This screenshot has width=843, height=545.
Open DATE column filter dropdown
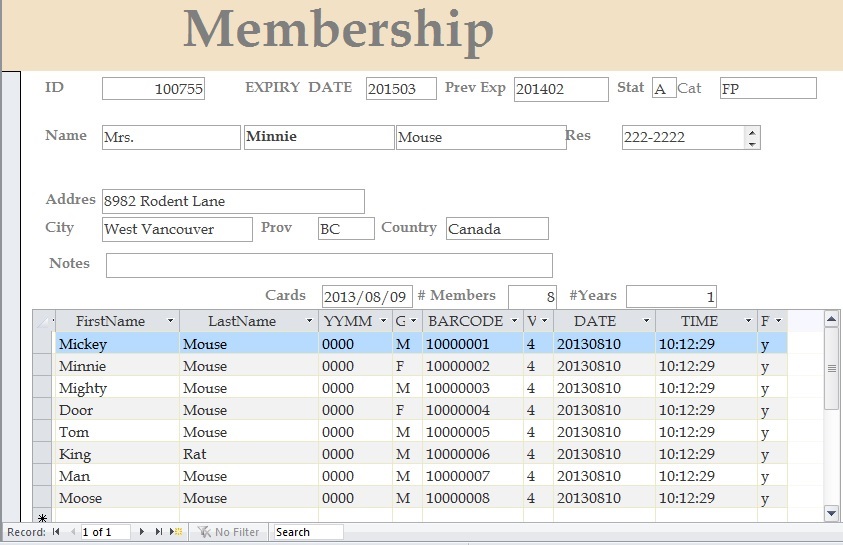646,321
